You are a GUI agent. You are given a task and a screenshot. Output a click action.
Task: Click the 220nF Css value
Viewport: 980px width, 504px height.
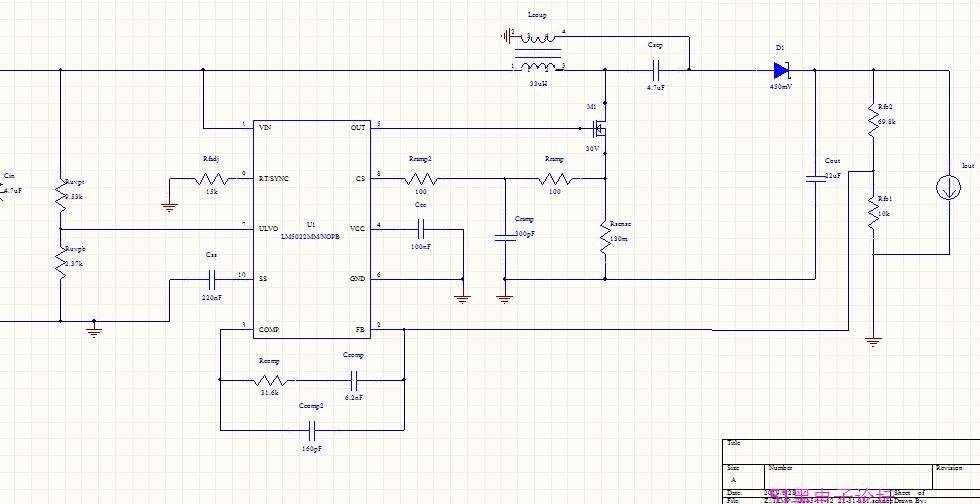tap(212, 298)
